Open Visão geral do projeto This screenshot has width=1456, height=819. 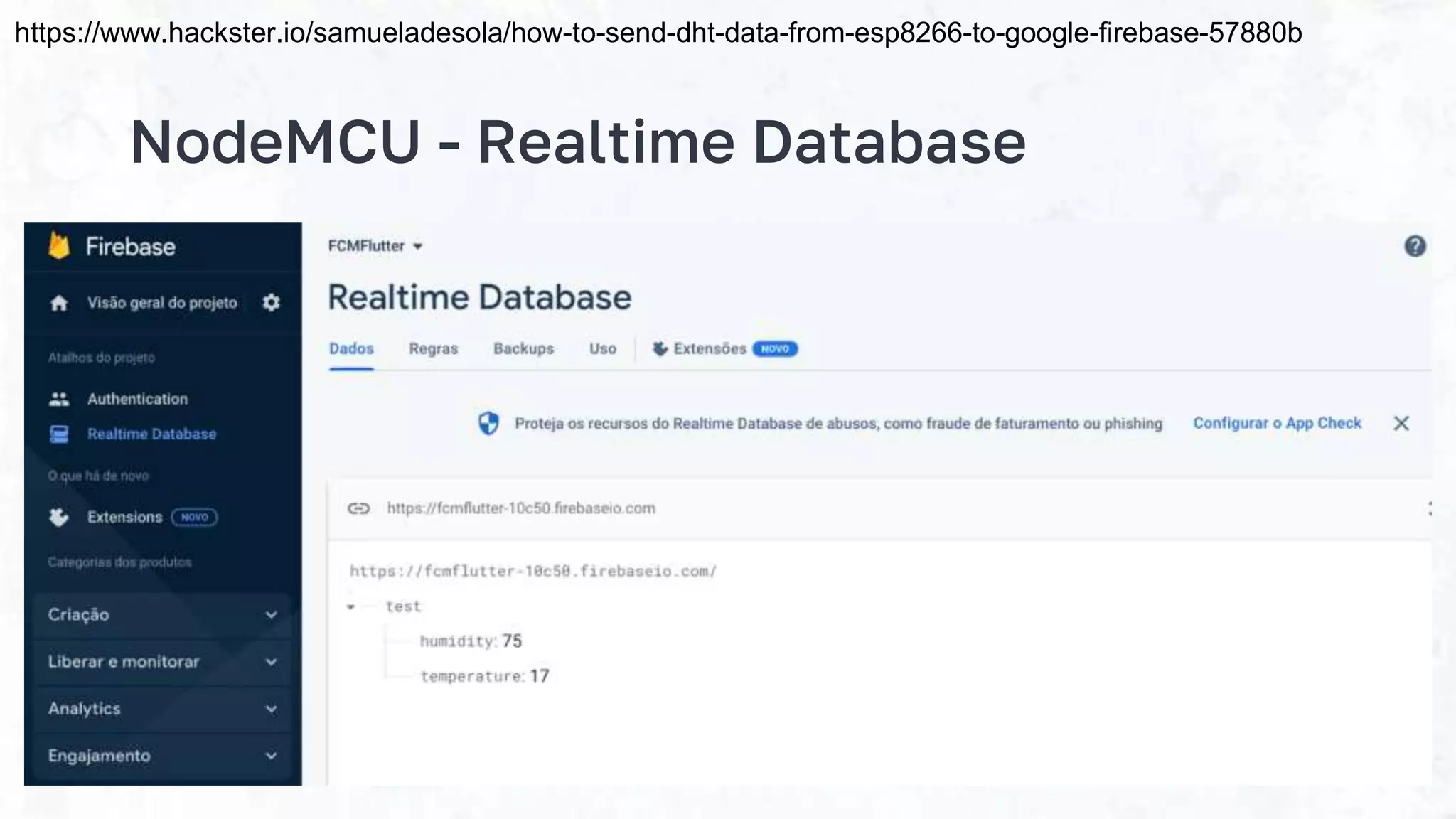point(162,303)
